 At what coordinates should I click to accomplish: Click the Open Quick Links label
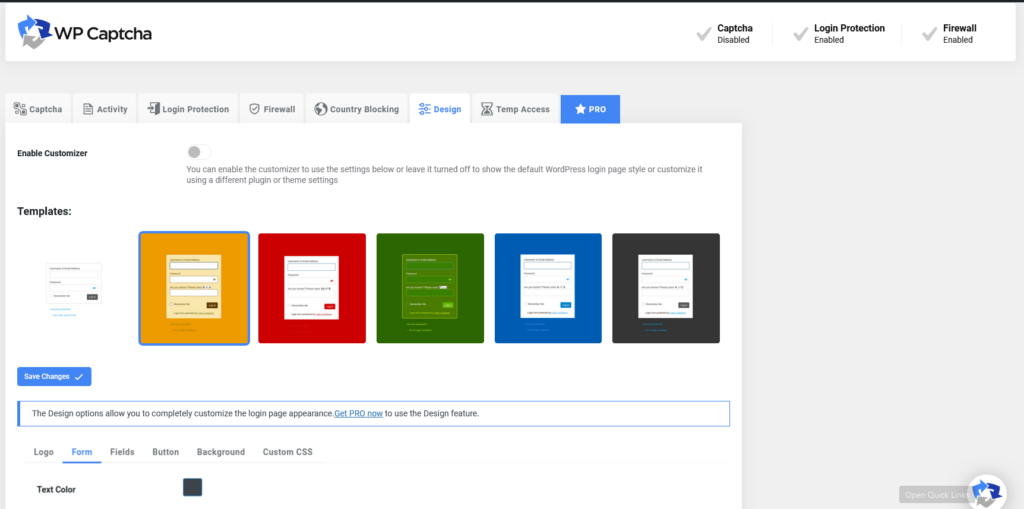click(x=935, y=495)
